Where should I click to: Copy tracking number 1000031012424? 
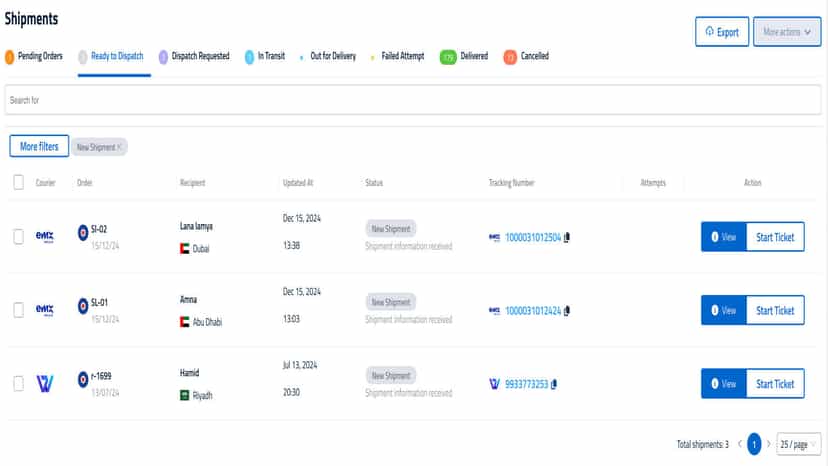pyautogui.click(x=567, y=311)
